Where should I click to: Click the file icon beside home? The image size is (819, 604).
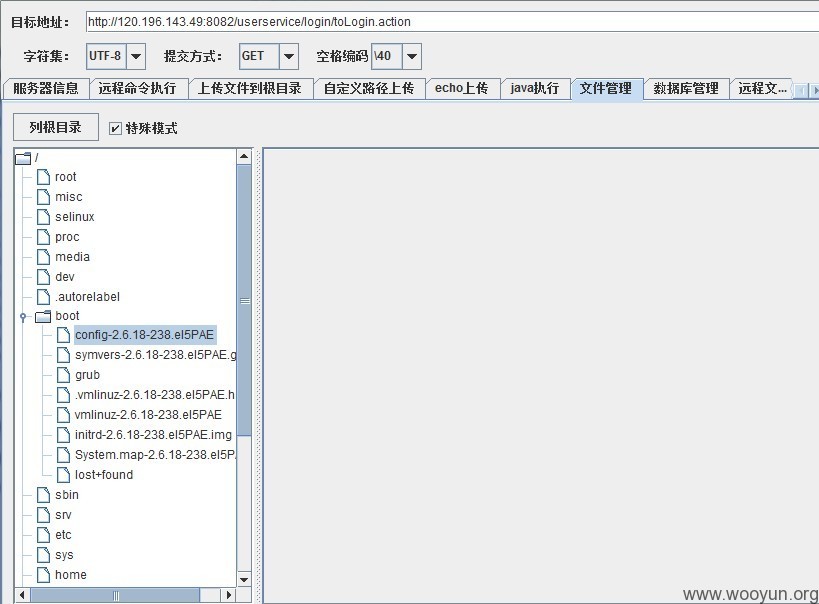pos(43,575)
